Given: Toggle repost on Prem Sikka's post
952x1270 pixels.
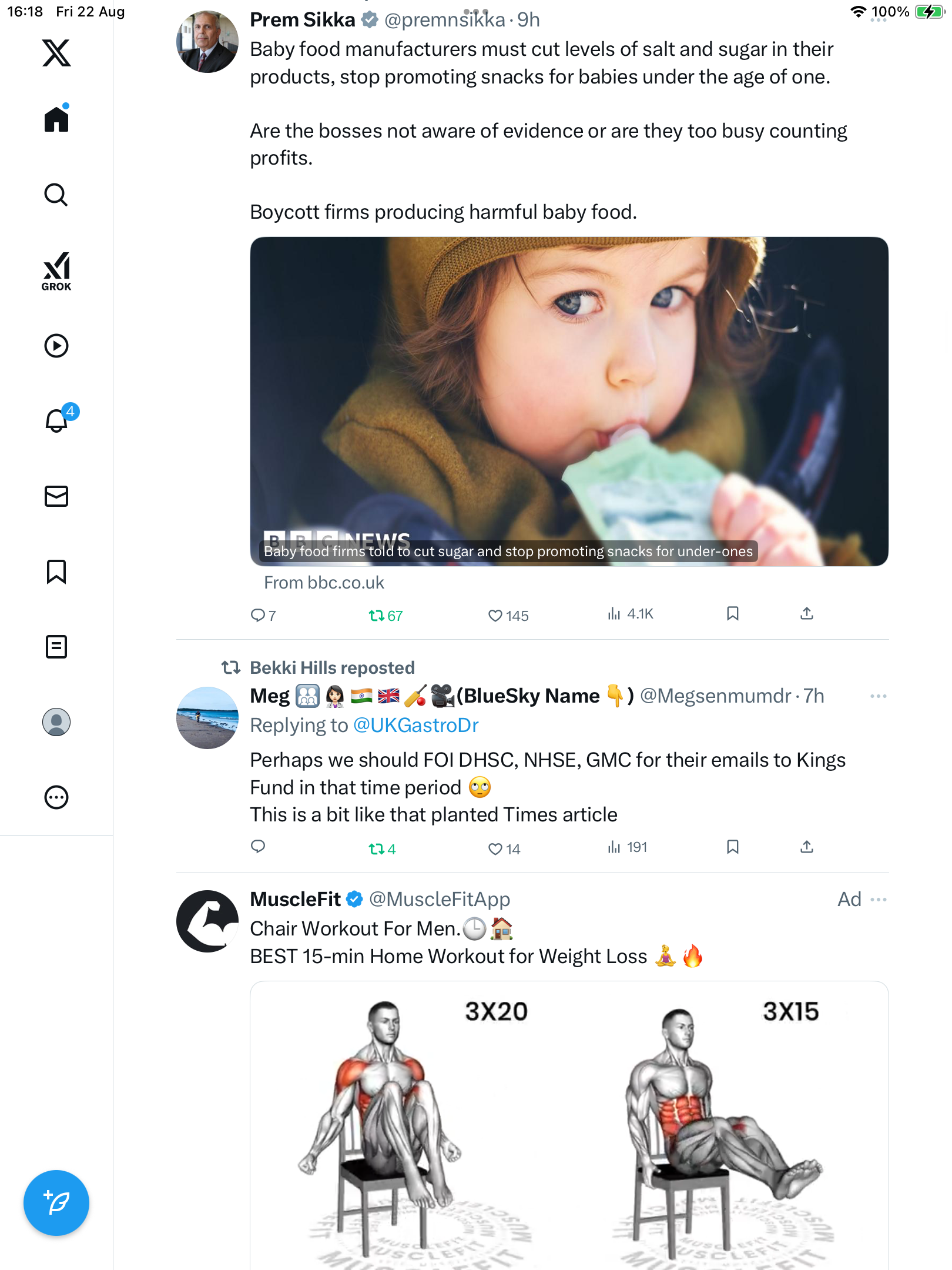Looking at the screenshot, I should coord(377,616).
